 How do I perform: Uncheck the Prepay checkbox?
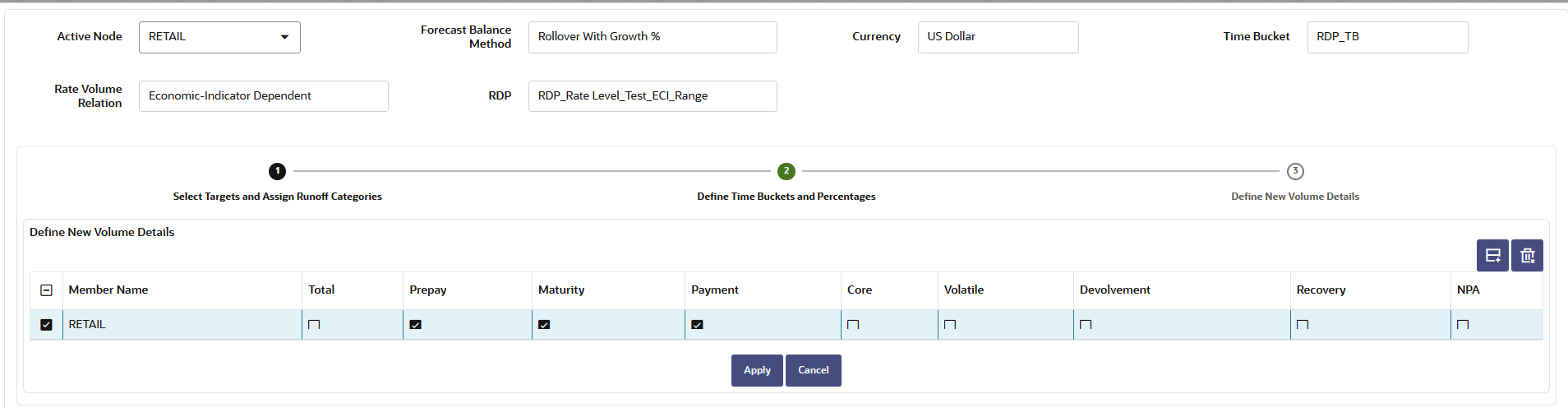(416, 325)
